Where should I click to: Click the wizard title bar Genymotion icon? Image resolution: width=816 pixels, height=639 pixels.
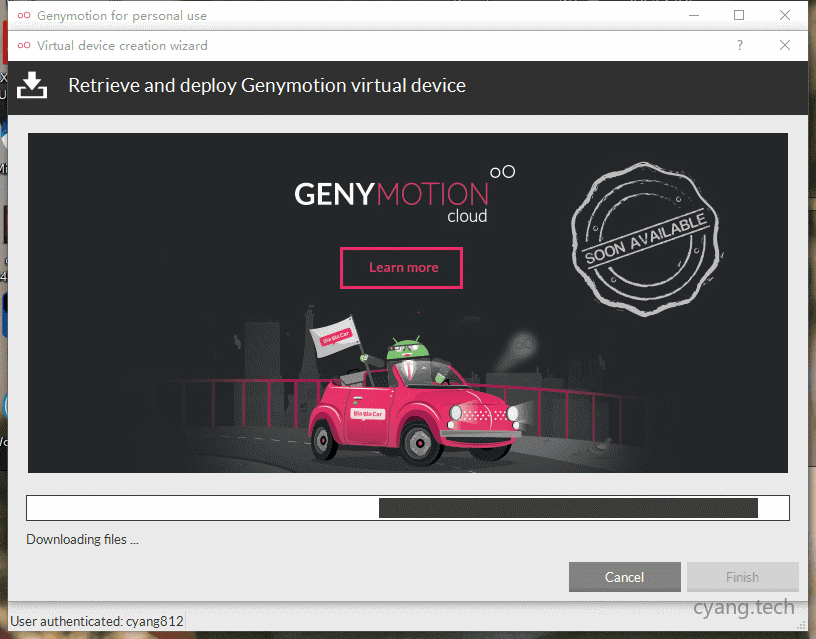point(23,46)
